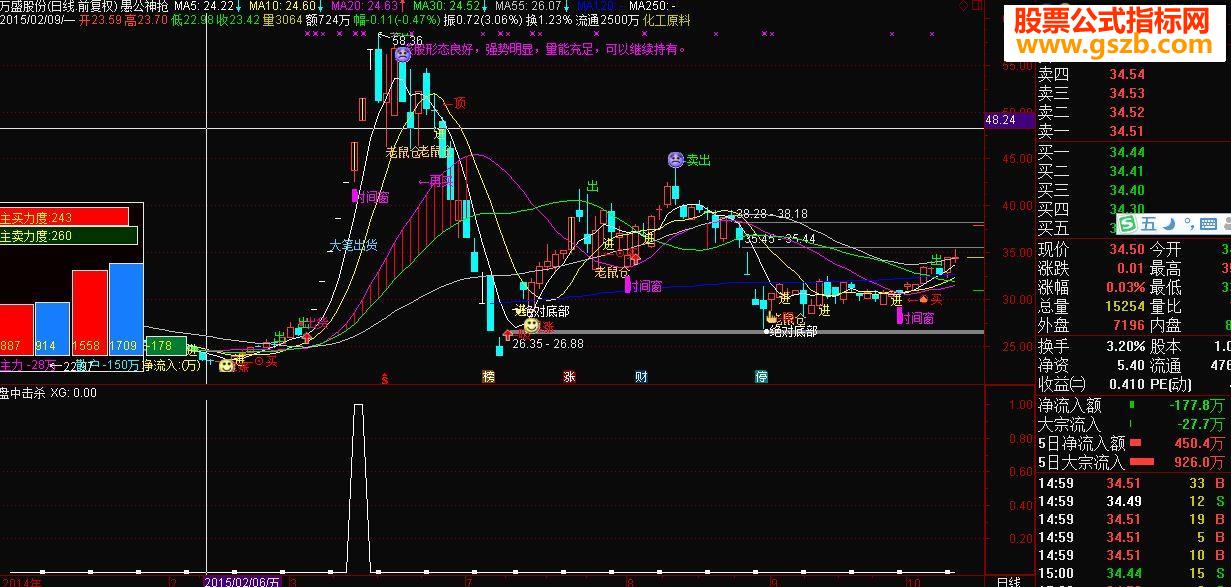Click the 财 info marker icon
The height and width of the screenshot is (587, 1231).
[641, 377]
